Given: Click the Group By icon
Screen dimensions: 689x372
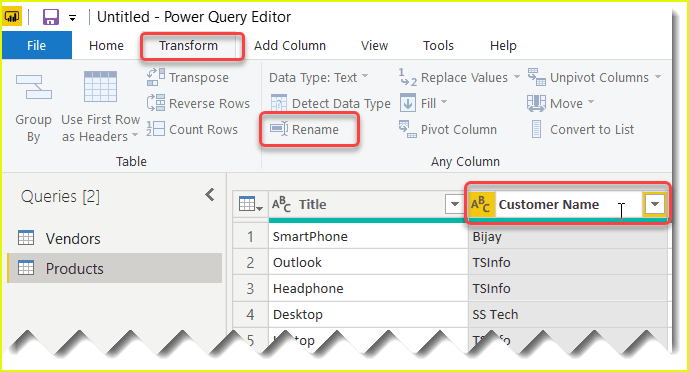Looking at the screenshot, I should (34, 87).
